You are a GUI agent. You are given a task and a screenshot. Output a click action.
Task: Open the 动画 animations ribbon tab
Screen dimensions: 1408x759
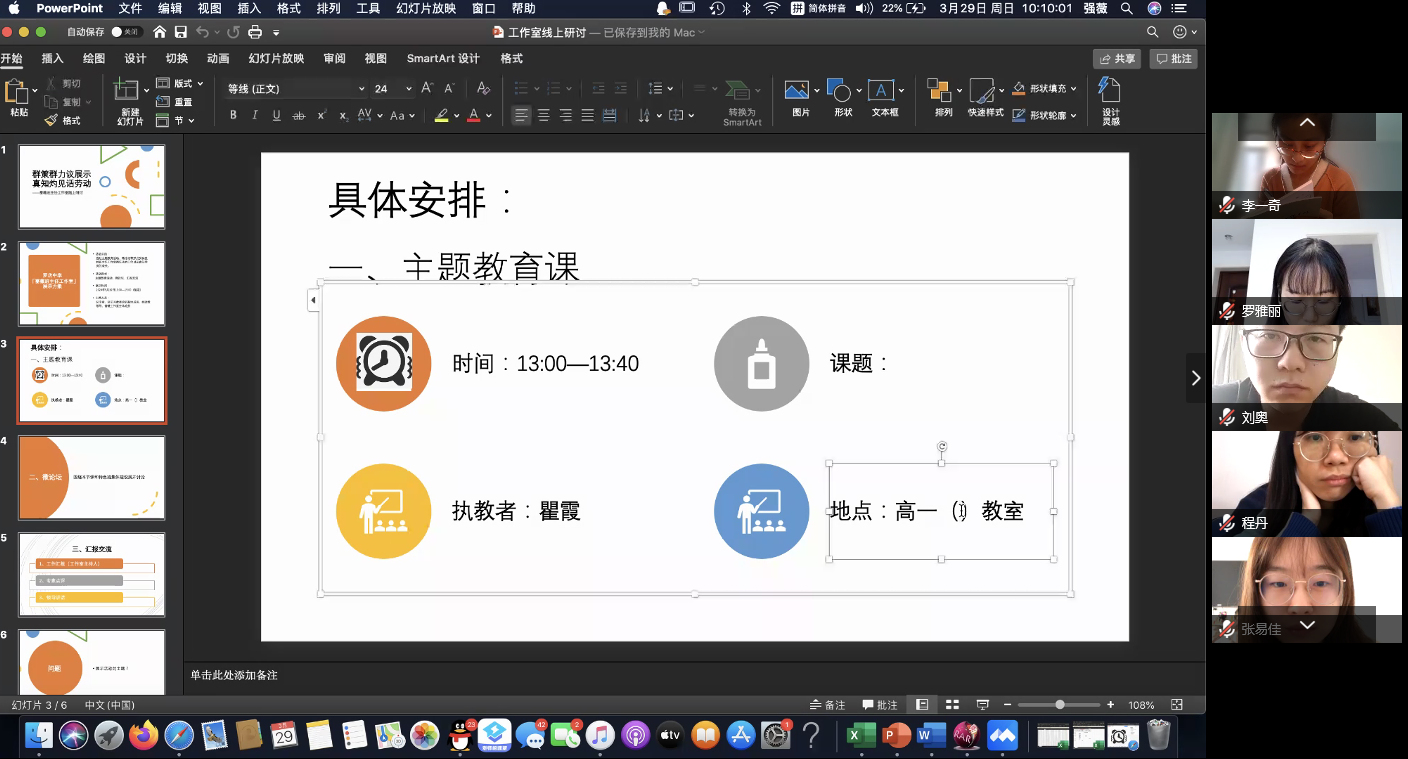coord(218,59)
